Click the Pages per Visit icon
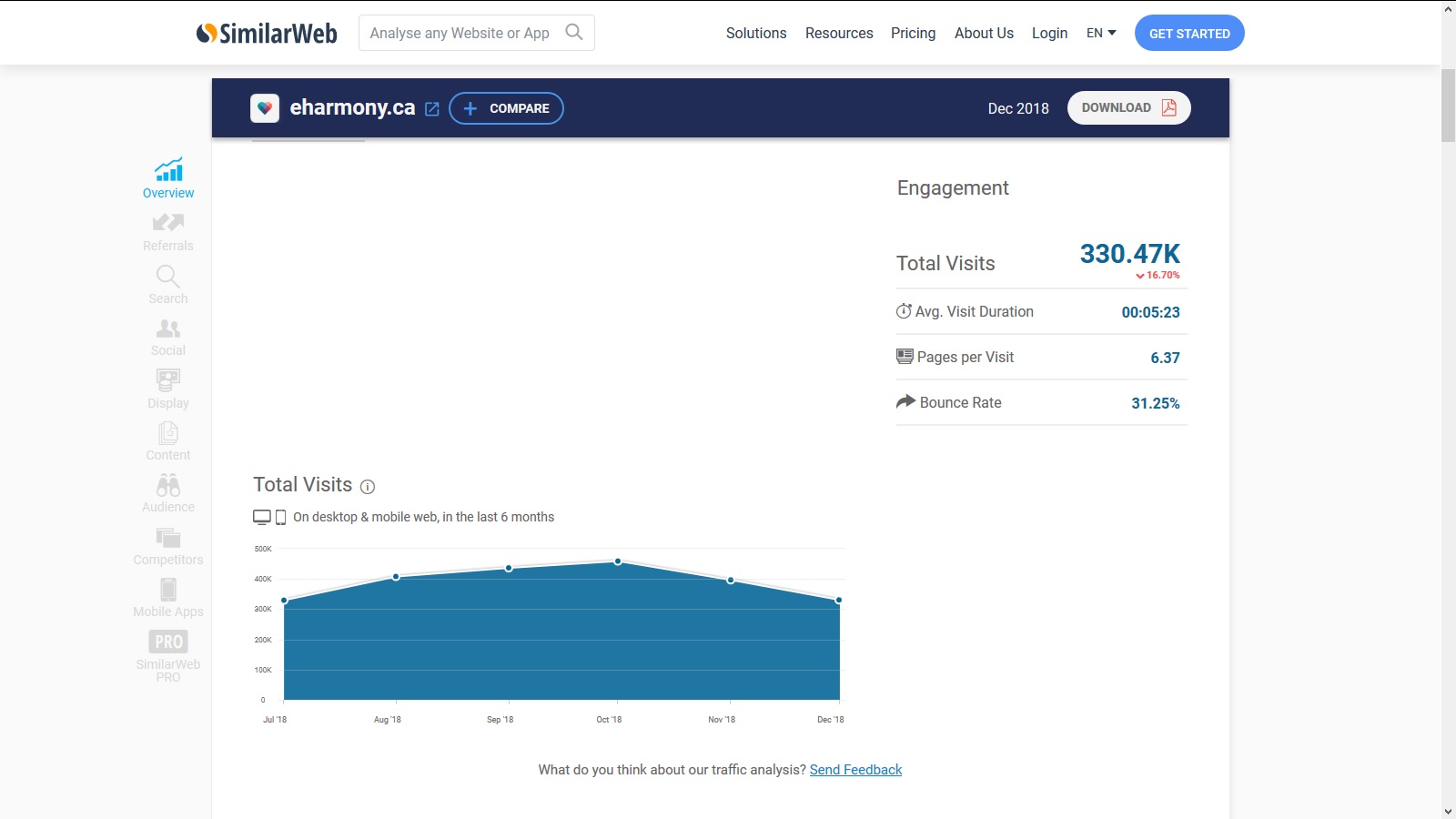Viewport: 1456px width, 819px height. coord(905,357)
